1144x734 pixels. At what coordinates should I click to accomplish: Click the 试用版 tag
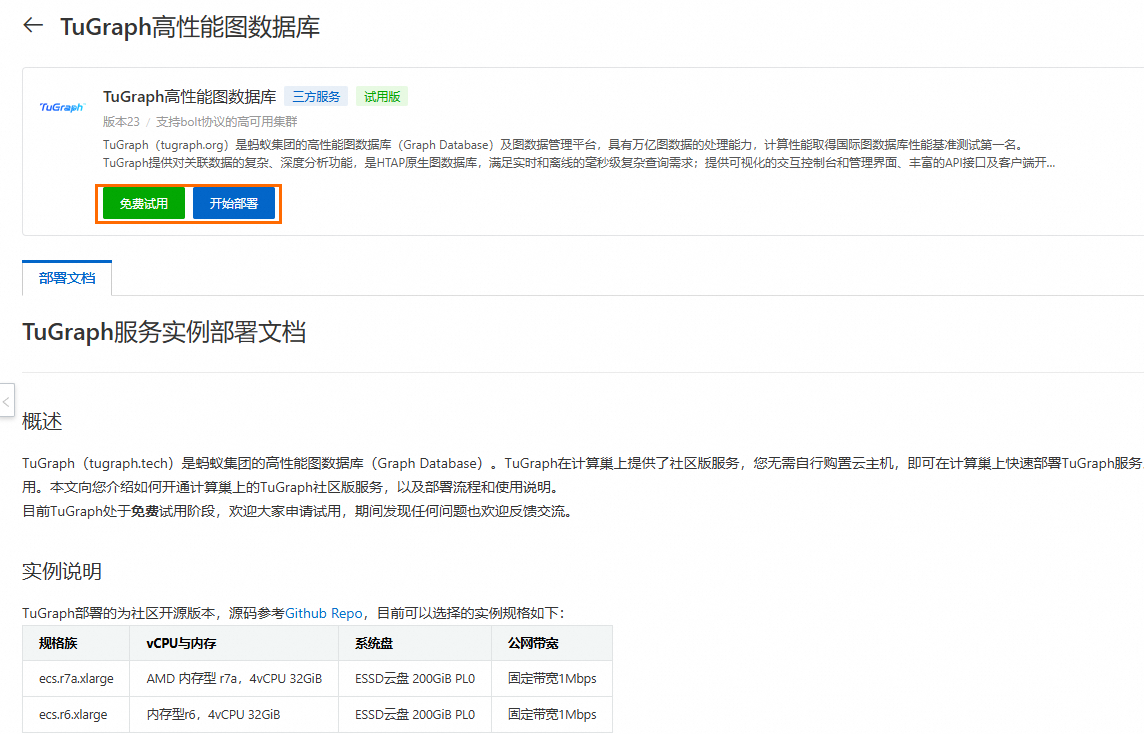coord(382,96)
